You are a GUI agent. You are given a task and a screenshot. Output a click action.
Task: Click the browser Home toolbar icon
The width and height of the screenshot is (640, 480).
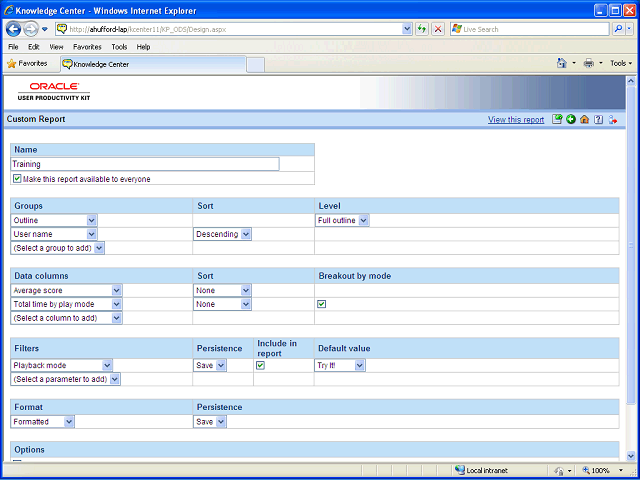pyautogui.click(x=562, y=63)
